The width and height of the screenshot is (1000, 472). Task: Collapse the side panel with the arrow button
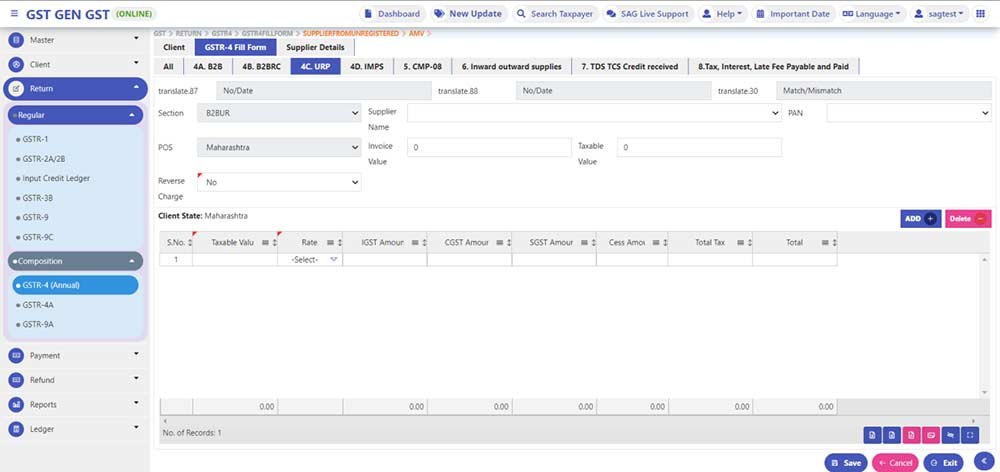(x=984, y=462)
